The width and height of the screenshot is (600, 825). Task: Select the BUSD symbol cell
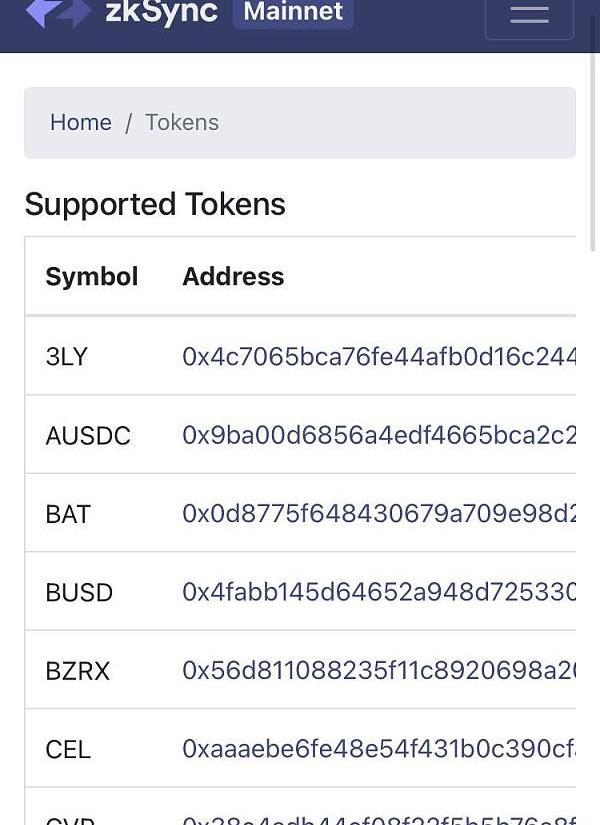tap(79, 592)
